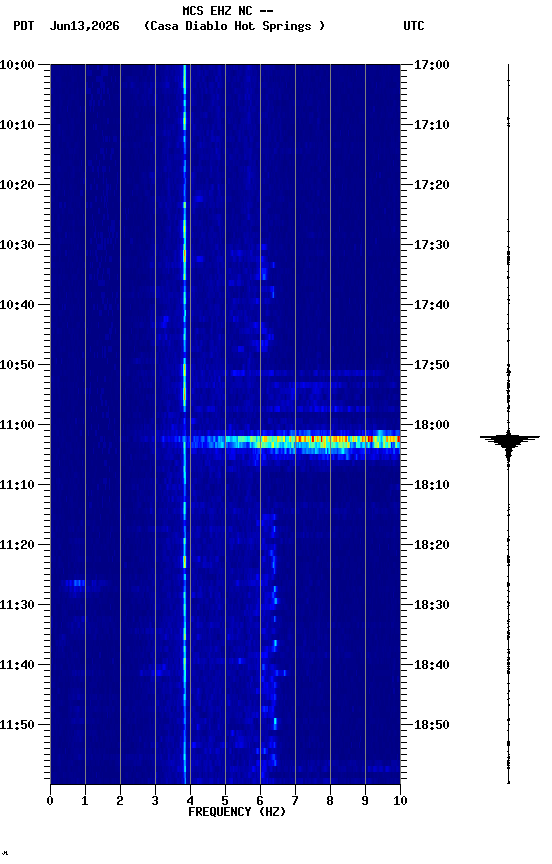Click the date 'Jun13,2026'
This screenshot has height=864, width=552.
pos(84,26)
